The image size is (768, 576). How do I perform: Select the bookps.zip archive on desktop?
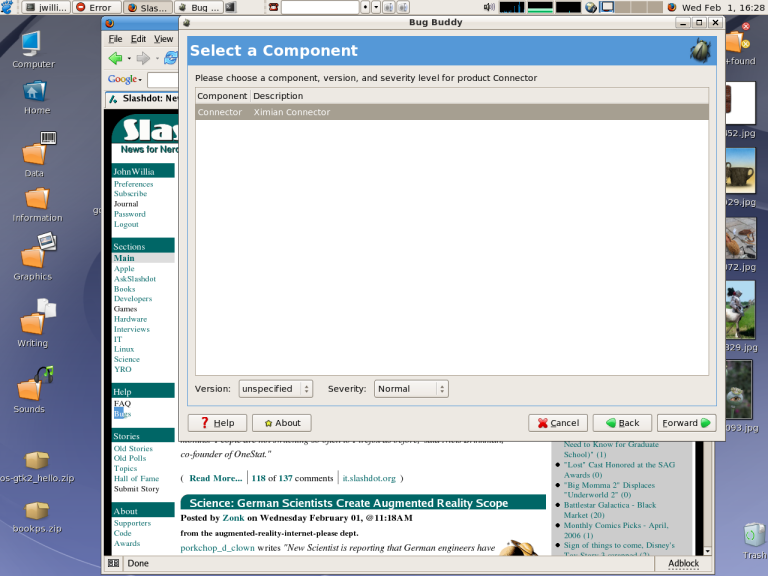tap(37, 517)
